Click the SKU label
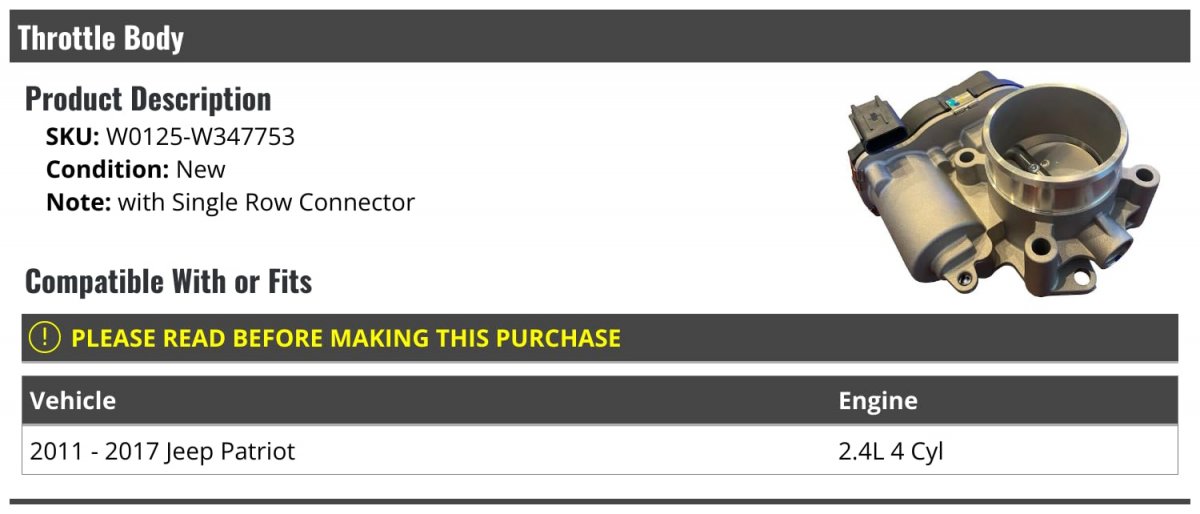The image size is (1200, 514). click(x=73, y=137)
